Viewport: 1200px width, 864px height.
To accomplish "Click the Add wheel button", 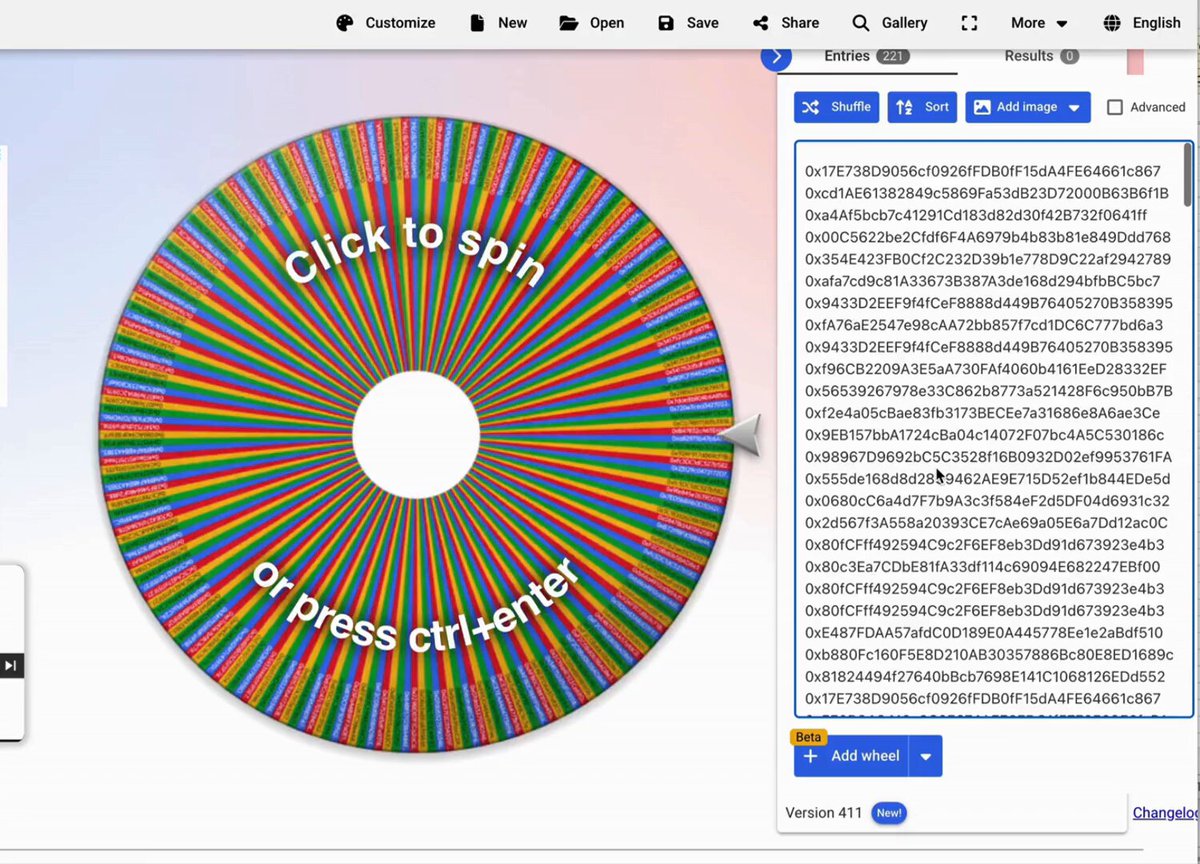I will [852, 756].
